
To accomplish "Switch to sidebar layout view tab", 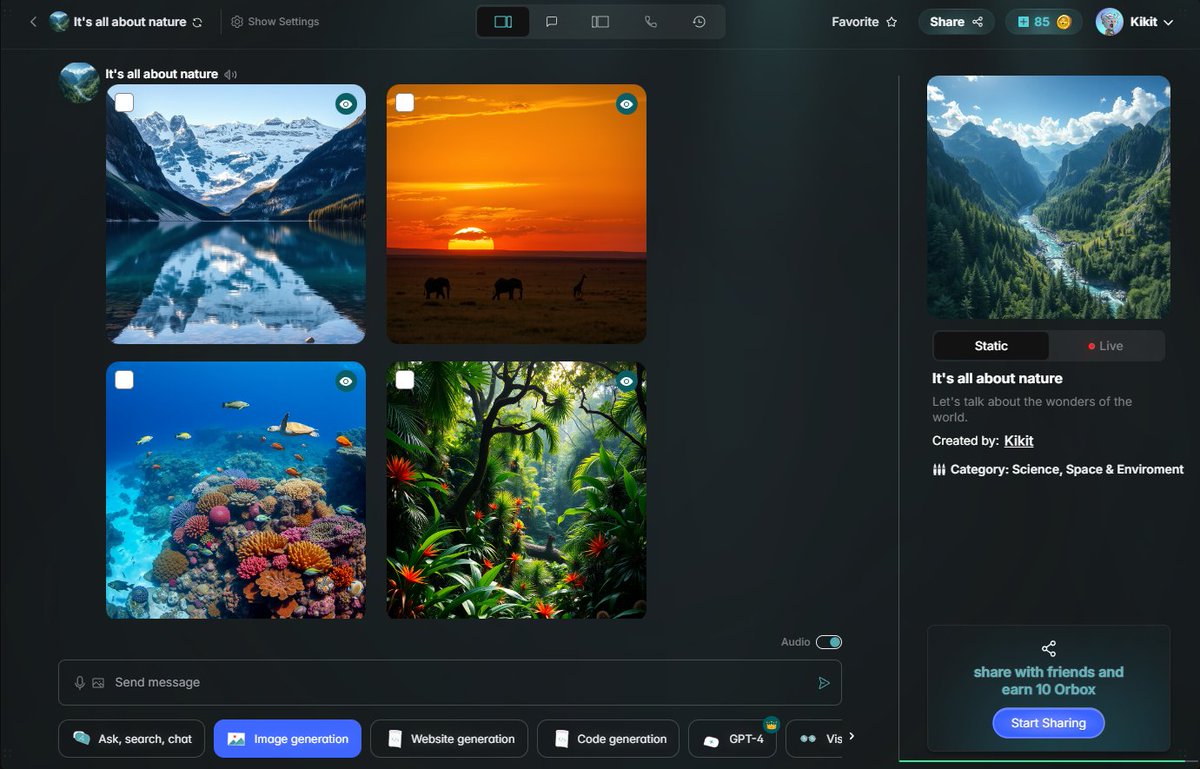I will coord(600,21).
